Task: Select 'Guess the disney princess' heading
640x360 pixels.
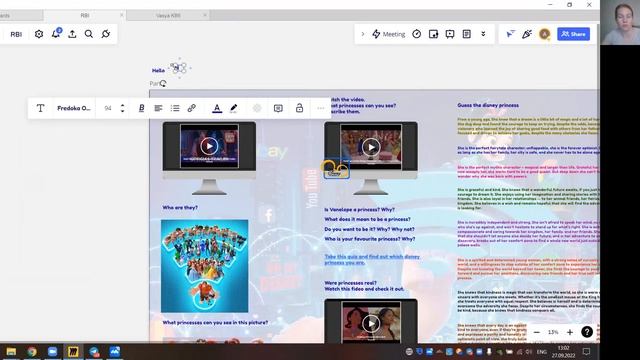Action: coord(488,105)
